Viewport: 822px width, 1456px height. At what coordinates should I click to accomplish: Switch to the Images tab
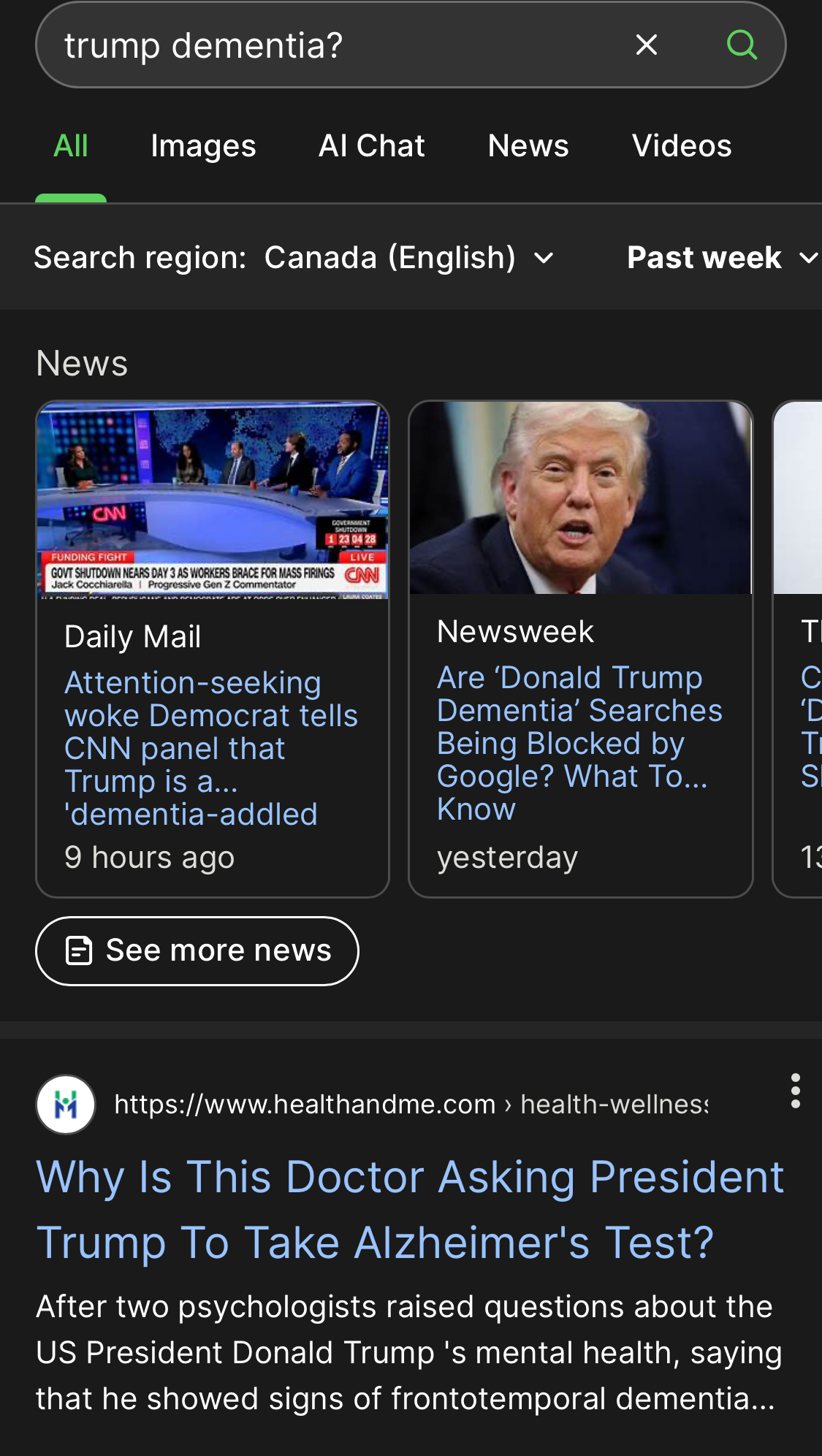coord(203,146)
